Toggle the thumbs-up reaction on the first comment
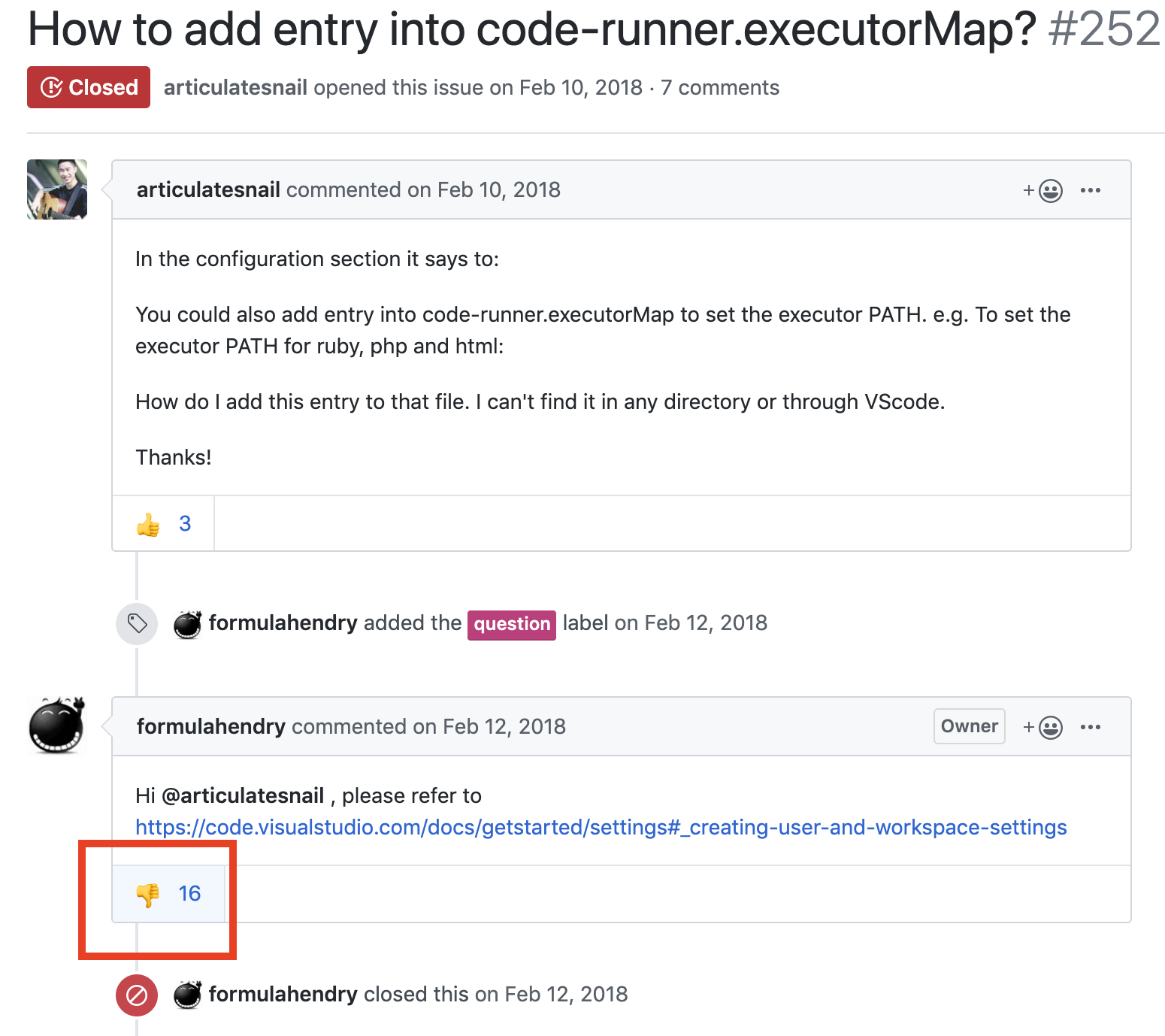The height and width of the screenshot is (1036, 1165). click(x=162, y=523)
